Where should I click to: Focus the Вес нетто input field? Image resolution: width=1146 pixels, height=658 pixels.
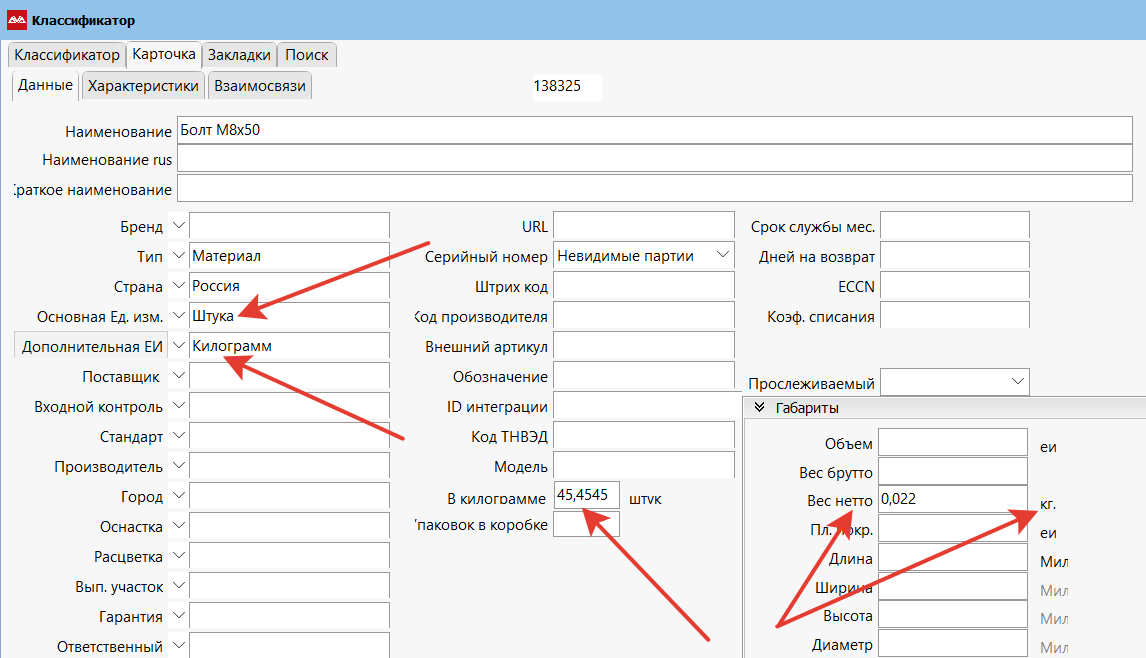(952, 499)
